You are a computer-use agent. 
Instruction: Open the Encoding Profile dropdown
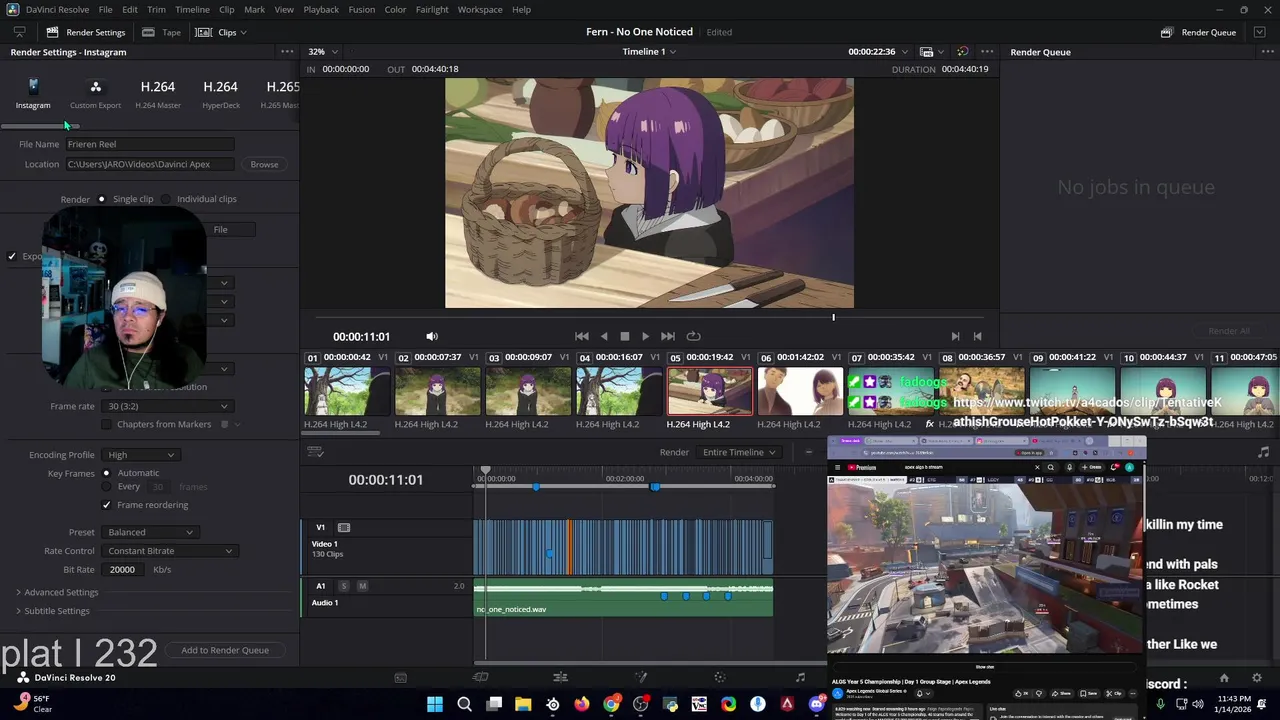click(142, 455)
